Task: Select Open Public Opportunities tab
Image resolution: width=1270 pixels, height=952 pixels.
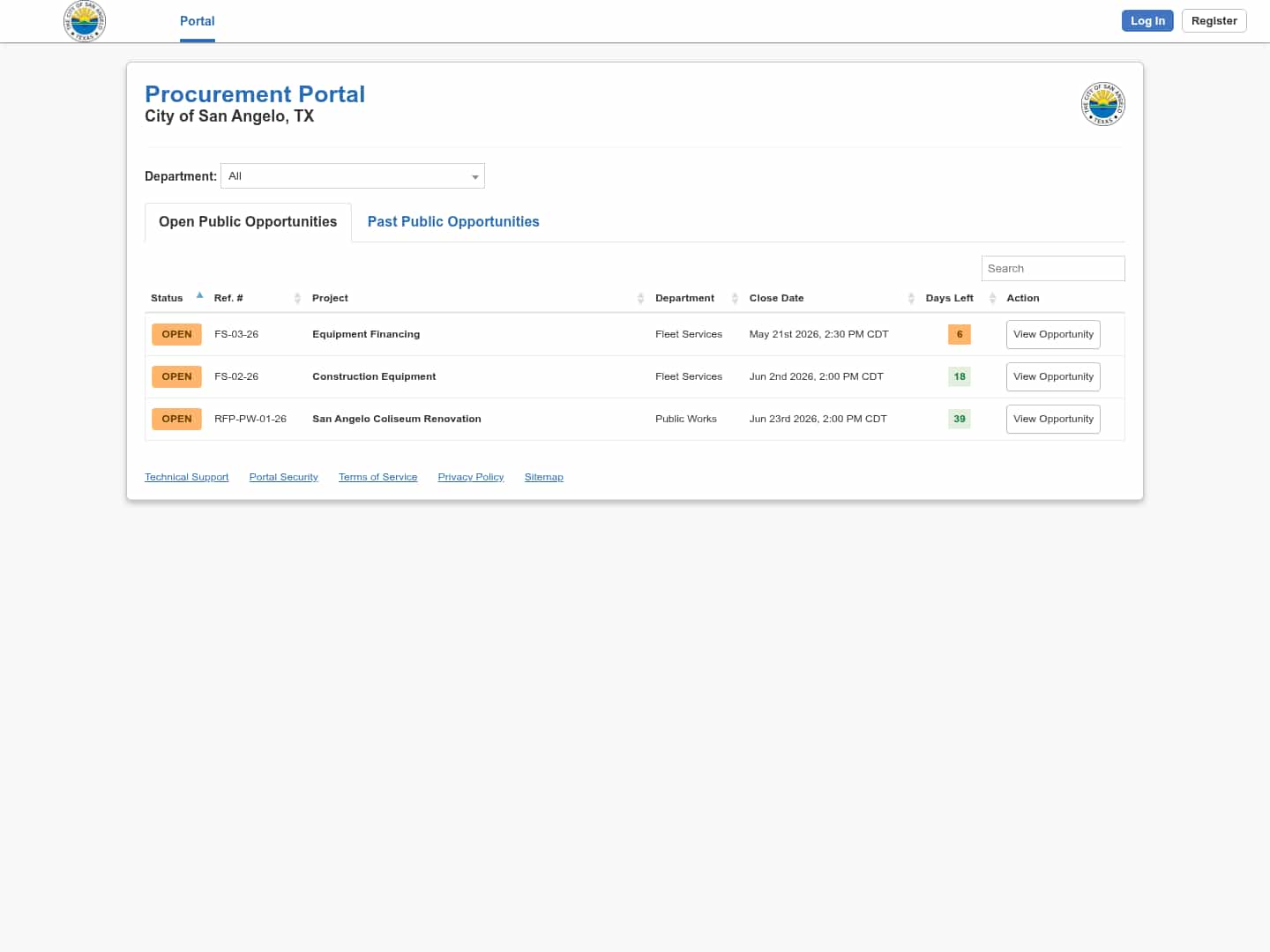Action: pos(248,222)
